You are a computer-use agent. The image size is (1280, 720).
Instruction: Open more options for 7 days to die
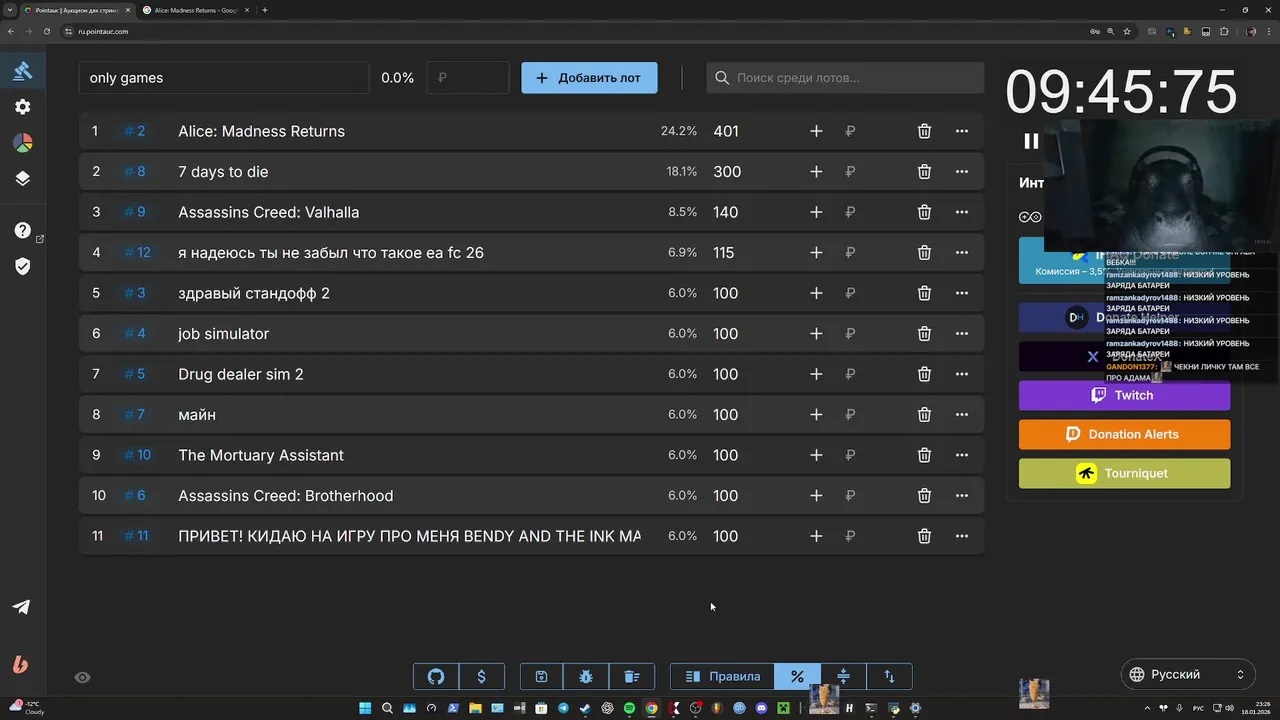962,172
